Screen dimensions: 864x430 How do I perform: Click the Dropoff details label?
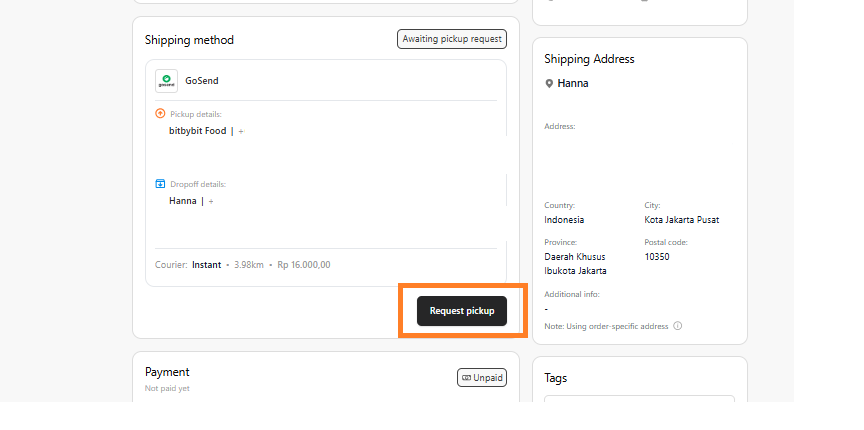click(x=198, y=184)
